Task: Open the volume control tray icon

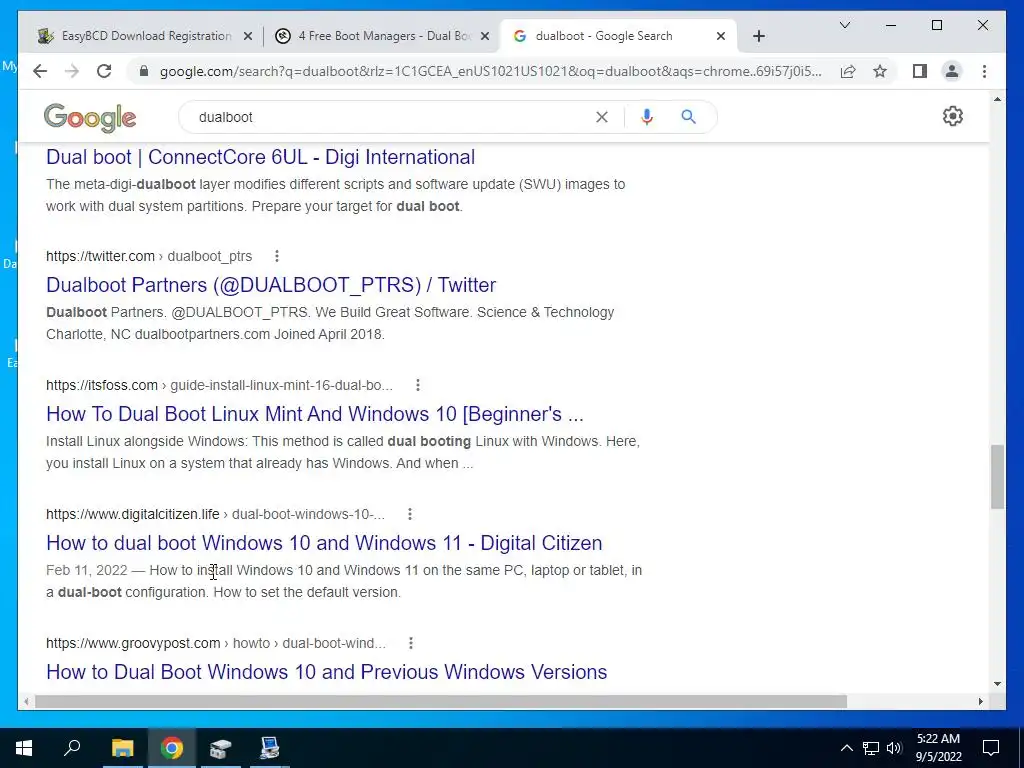Action: pyautogui.click(x=894, y=748)
